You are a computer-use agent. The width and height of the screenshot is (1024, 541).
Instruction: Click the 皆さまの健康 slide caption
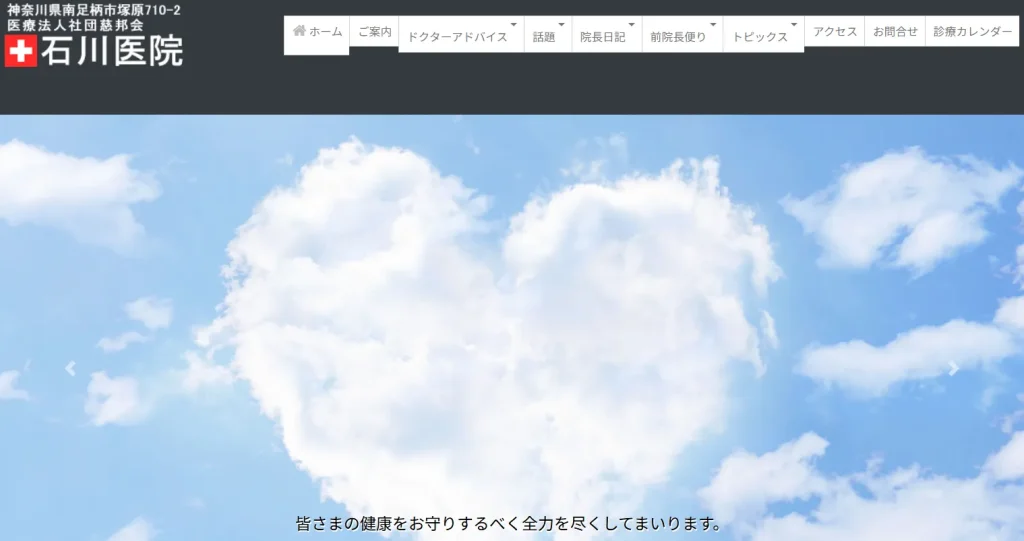(x=509, y=524)
